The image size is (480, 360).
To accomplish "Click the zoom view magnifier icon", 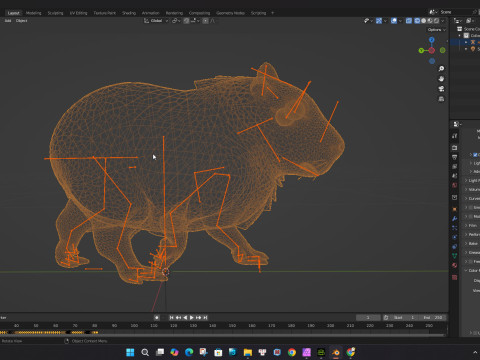I will click(x=441, y=69).
